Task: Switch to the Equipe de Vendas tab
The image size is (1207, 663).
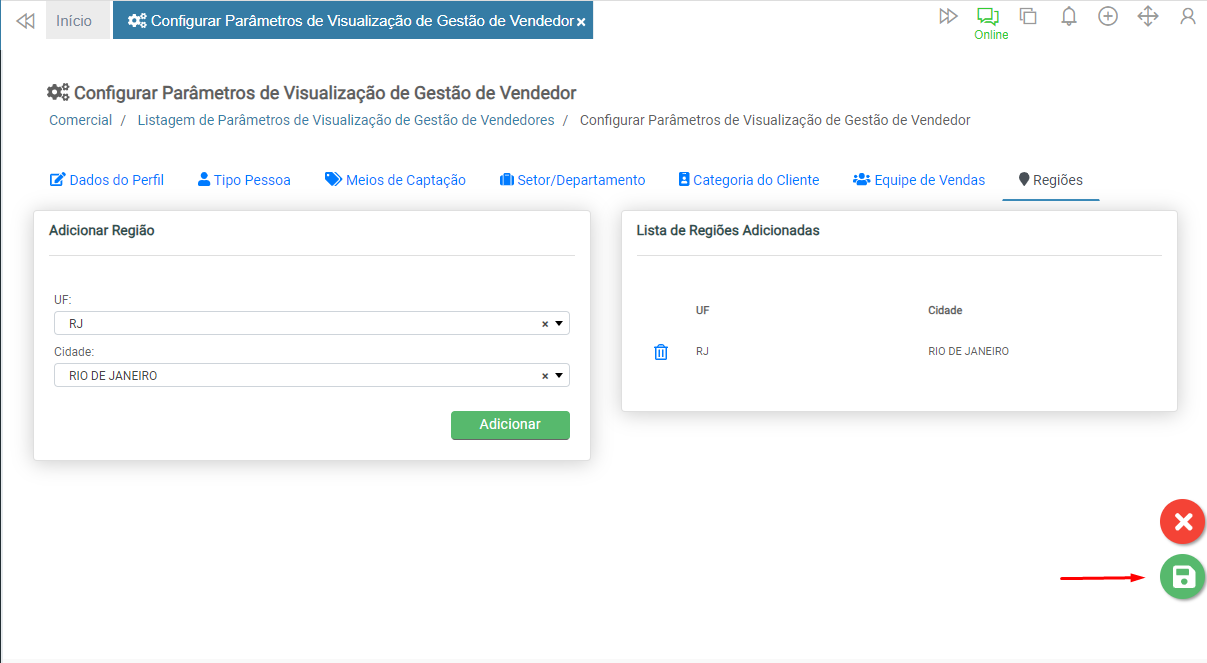Action: (918, 180)
